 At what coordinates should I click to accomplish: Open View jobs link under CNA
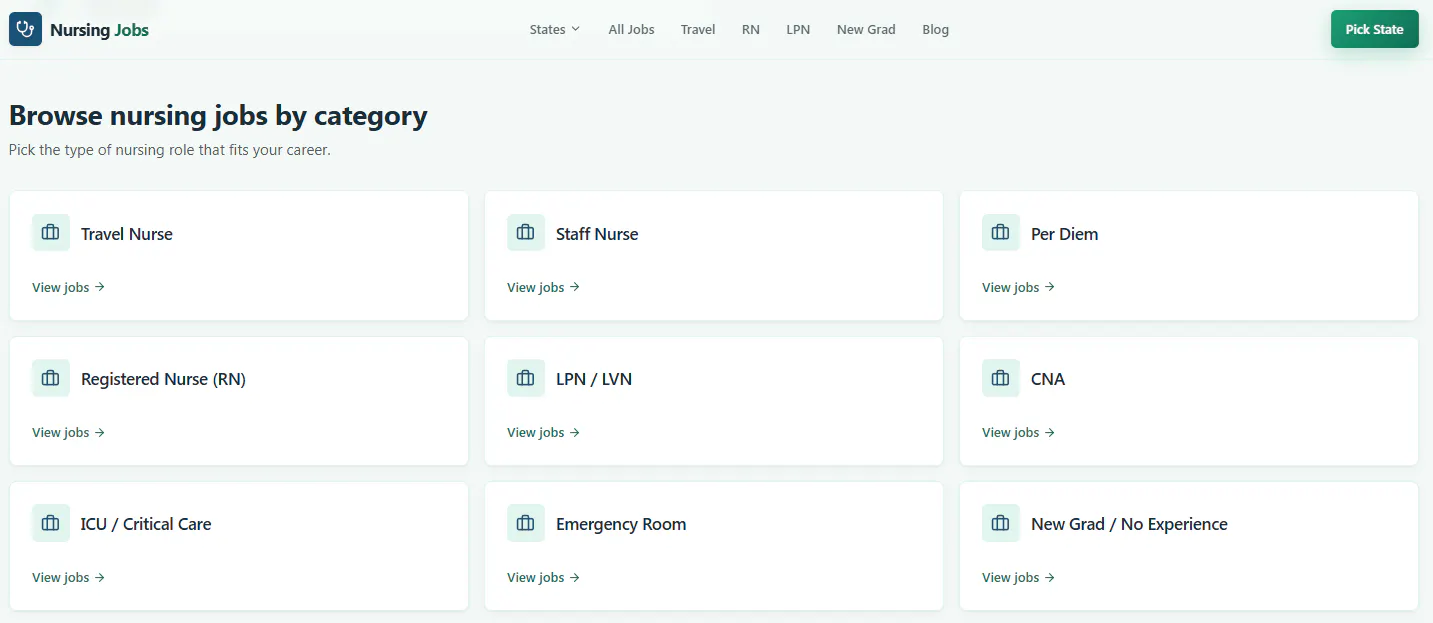click(1019, 432)
